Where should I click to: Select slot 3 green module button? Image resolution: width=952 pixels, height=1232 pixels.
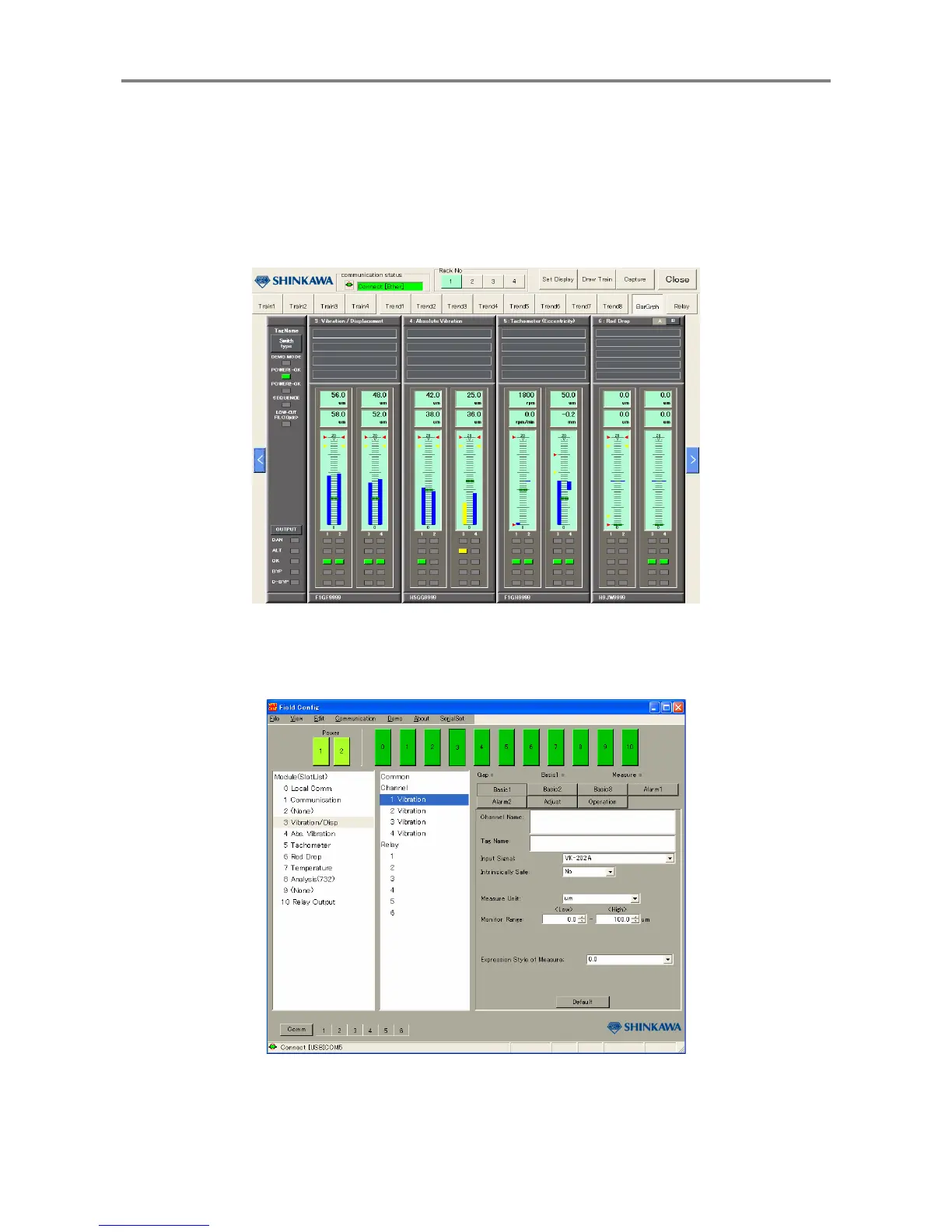[457, 747]
